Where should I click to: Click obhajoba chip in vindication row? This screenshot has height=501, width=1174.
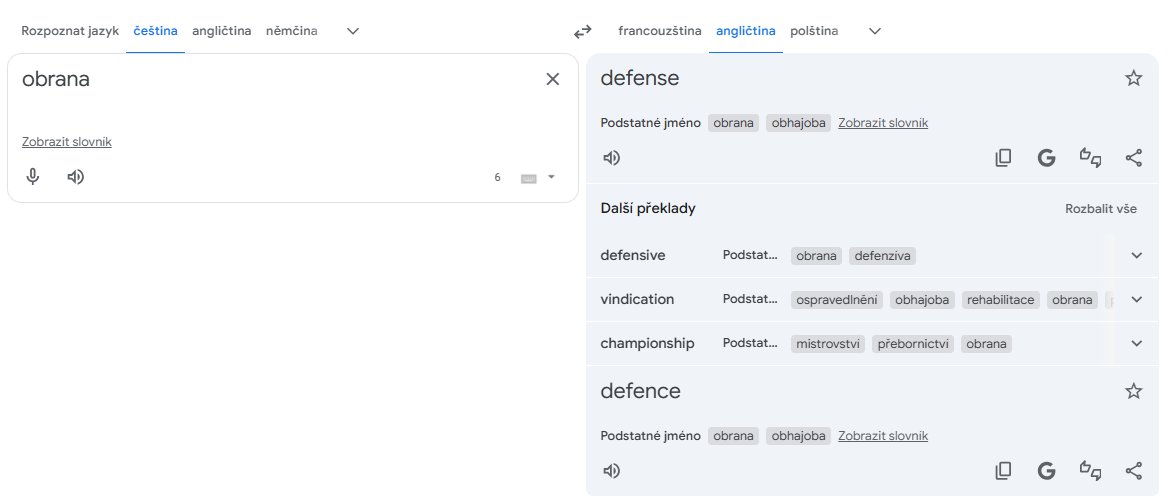[922, 300]
